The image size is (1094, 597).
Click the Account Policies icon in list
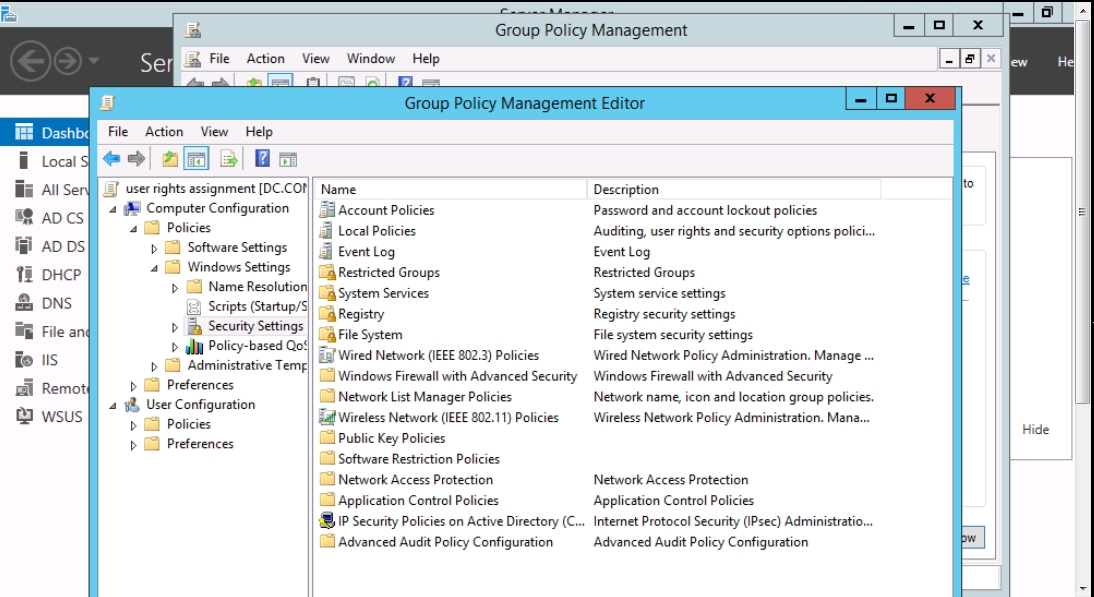327,210
